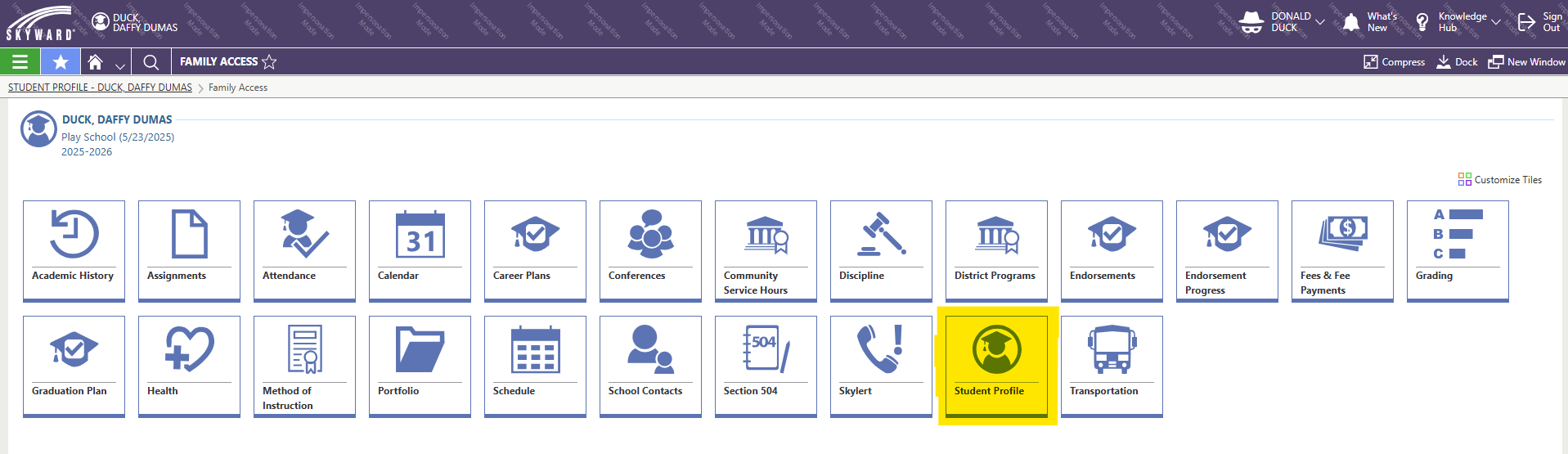1568x454 pixels.
Task: Open the Fees & Fee Payments tile
Action: point(1341,250)
